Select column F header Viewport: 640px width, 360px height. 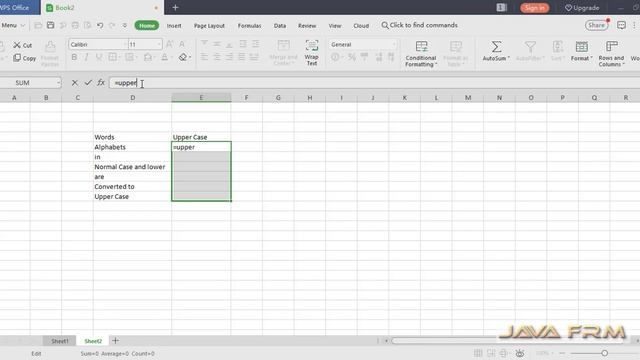[247, 98]
